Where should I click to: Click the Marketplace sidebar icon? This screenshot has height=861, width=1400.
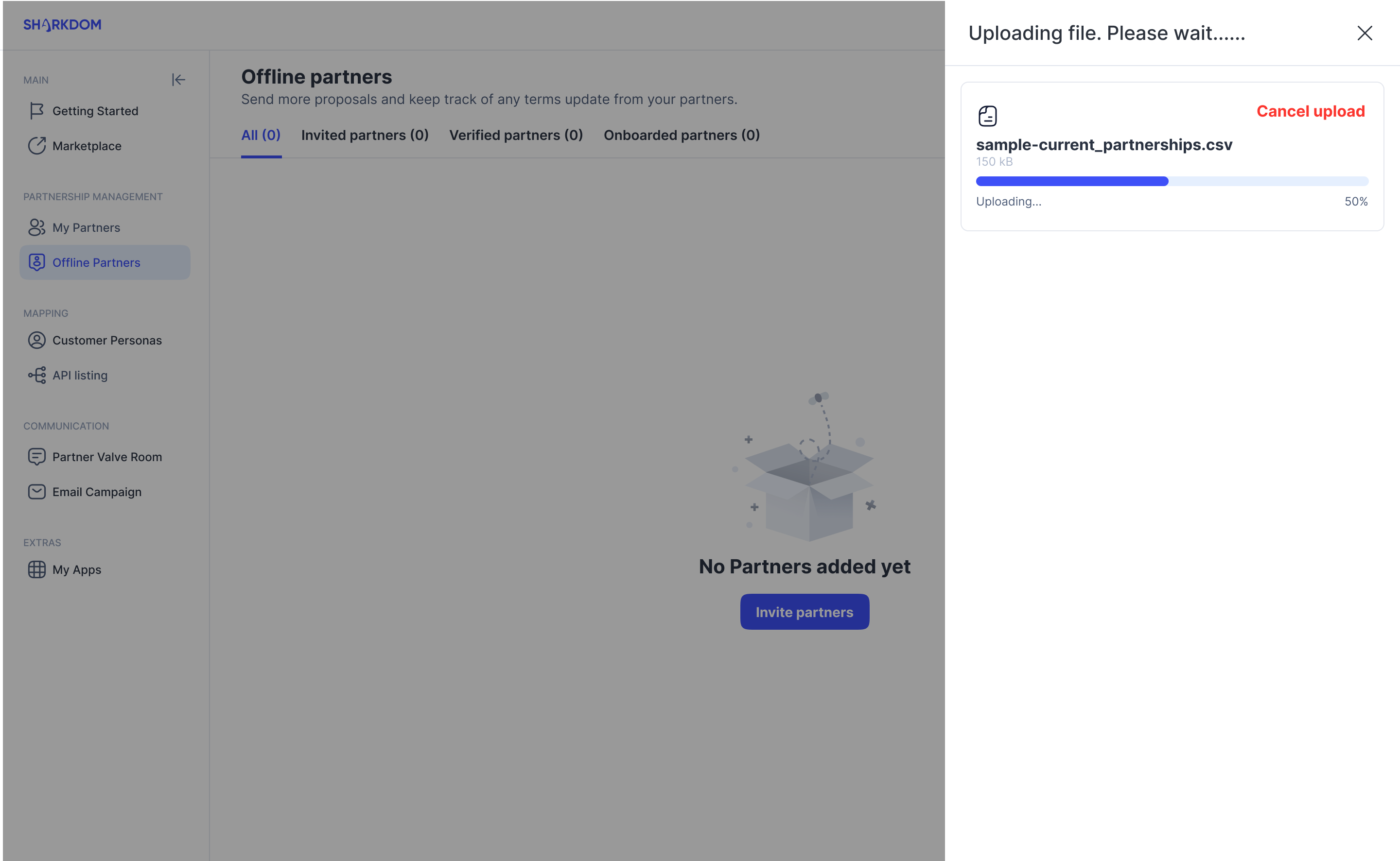pyautogui.click(x=36, y=146)
